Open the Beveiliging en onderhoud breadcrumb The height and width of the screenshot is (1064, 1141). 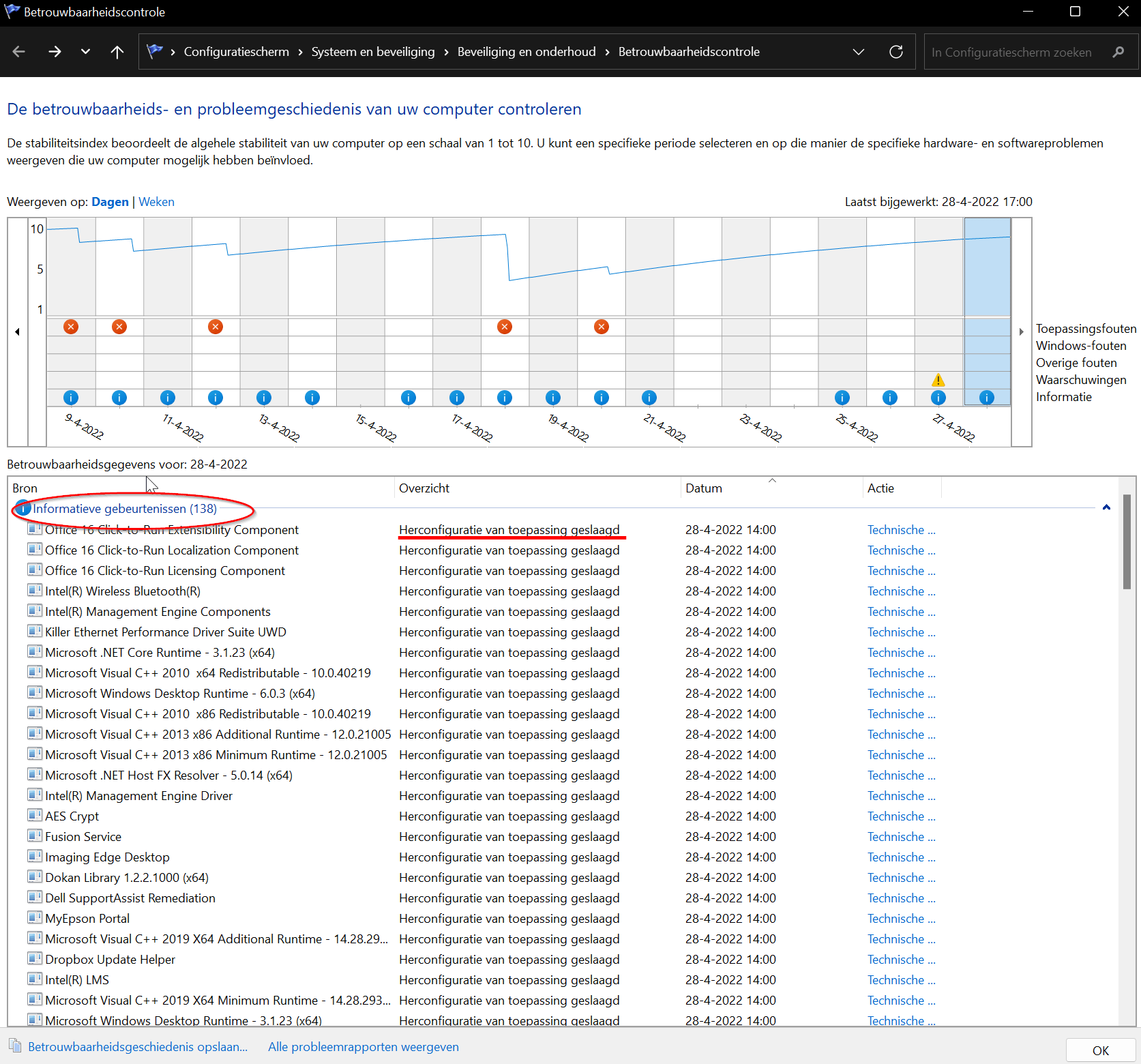pos(527,52)
